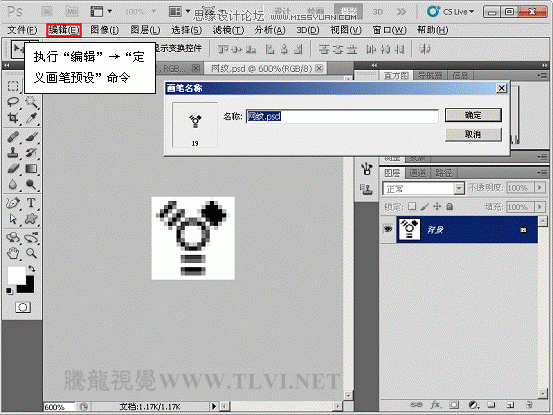553x415 pixels.
Task: Select the History Brush tool
Action: (x=31, y=153)
